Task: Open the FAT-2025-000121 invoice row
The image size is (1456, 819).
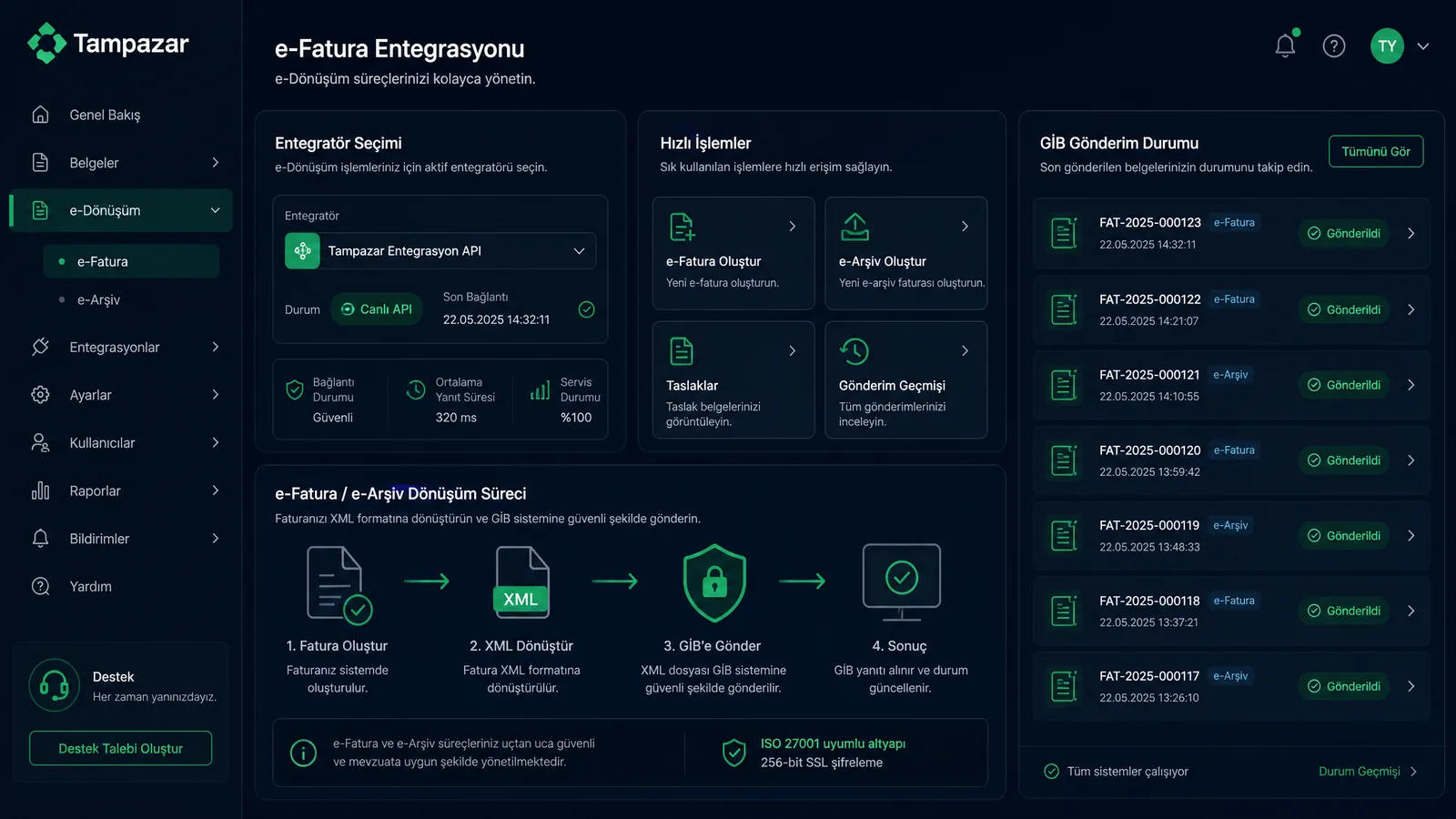Action: click(x=1231, y=385)
